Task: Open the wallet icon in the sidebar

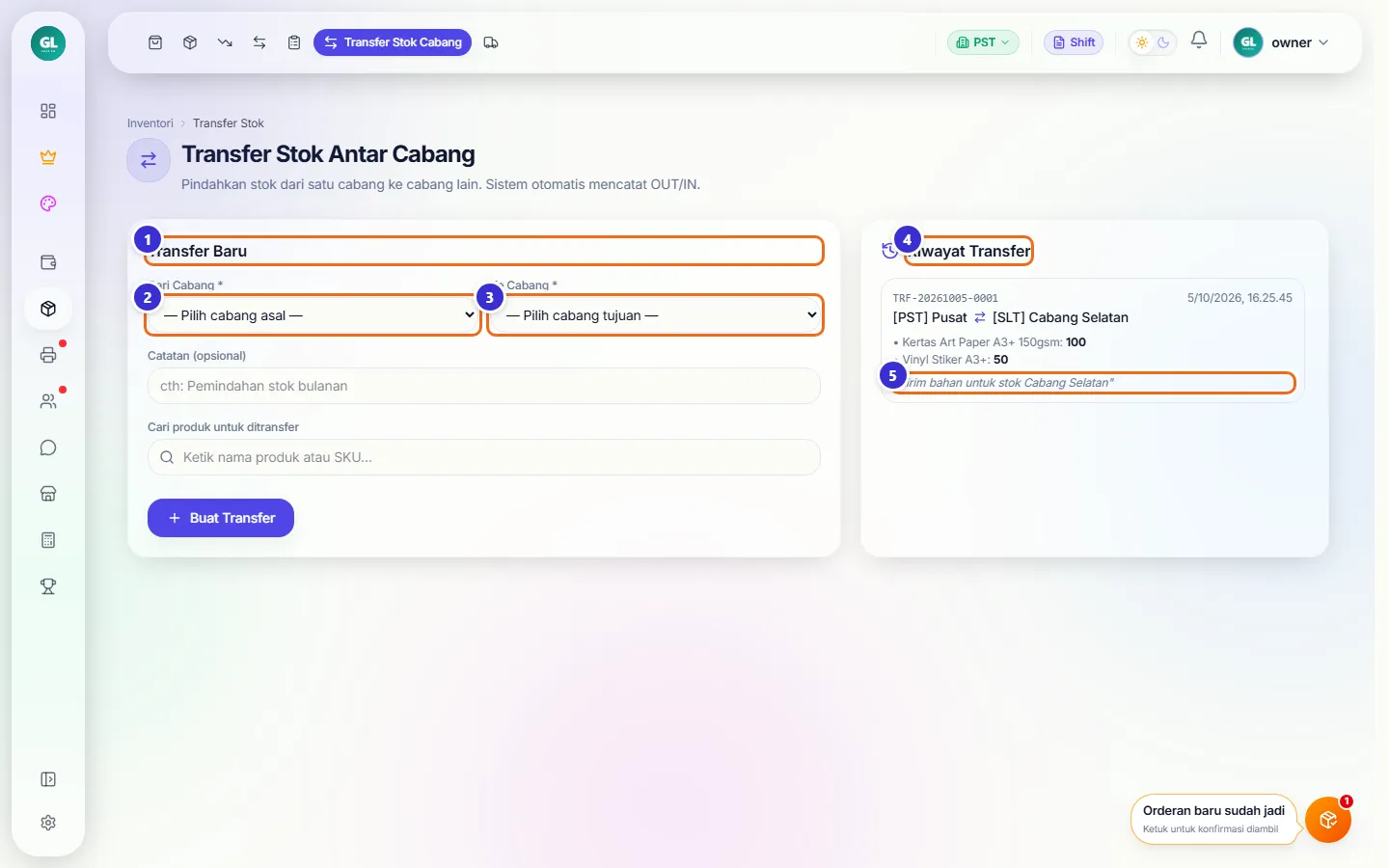Action: [x=48, y=262]
